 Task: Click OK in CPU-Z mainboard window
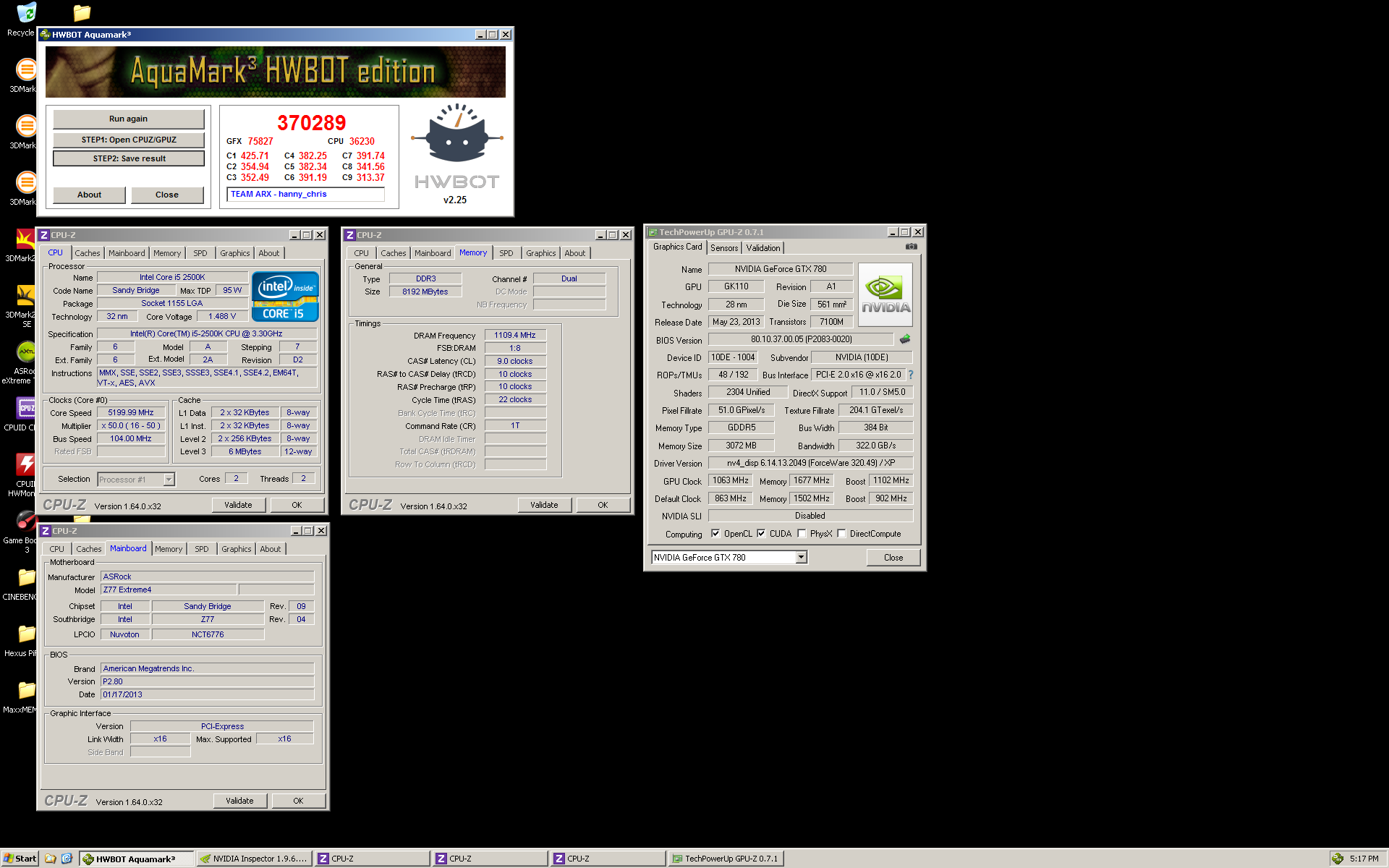pos(298,801)
